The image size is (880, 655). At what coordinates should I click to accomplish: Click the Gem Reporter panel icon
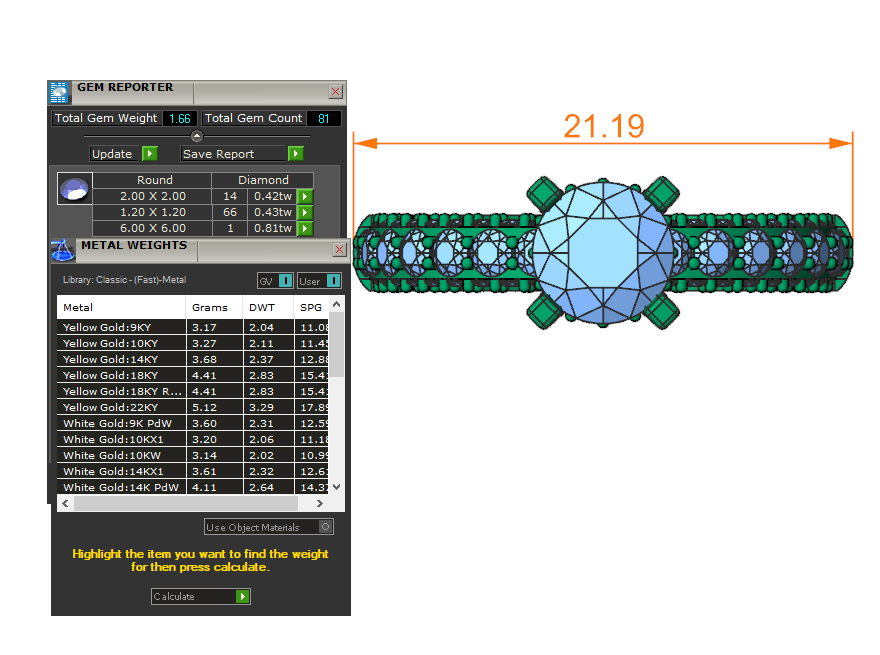pos(59,92)
